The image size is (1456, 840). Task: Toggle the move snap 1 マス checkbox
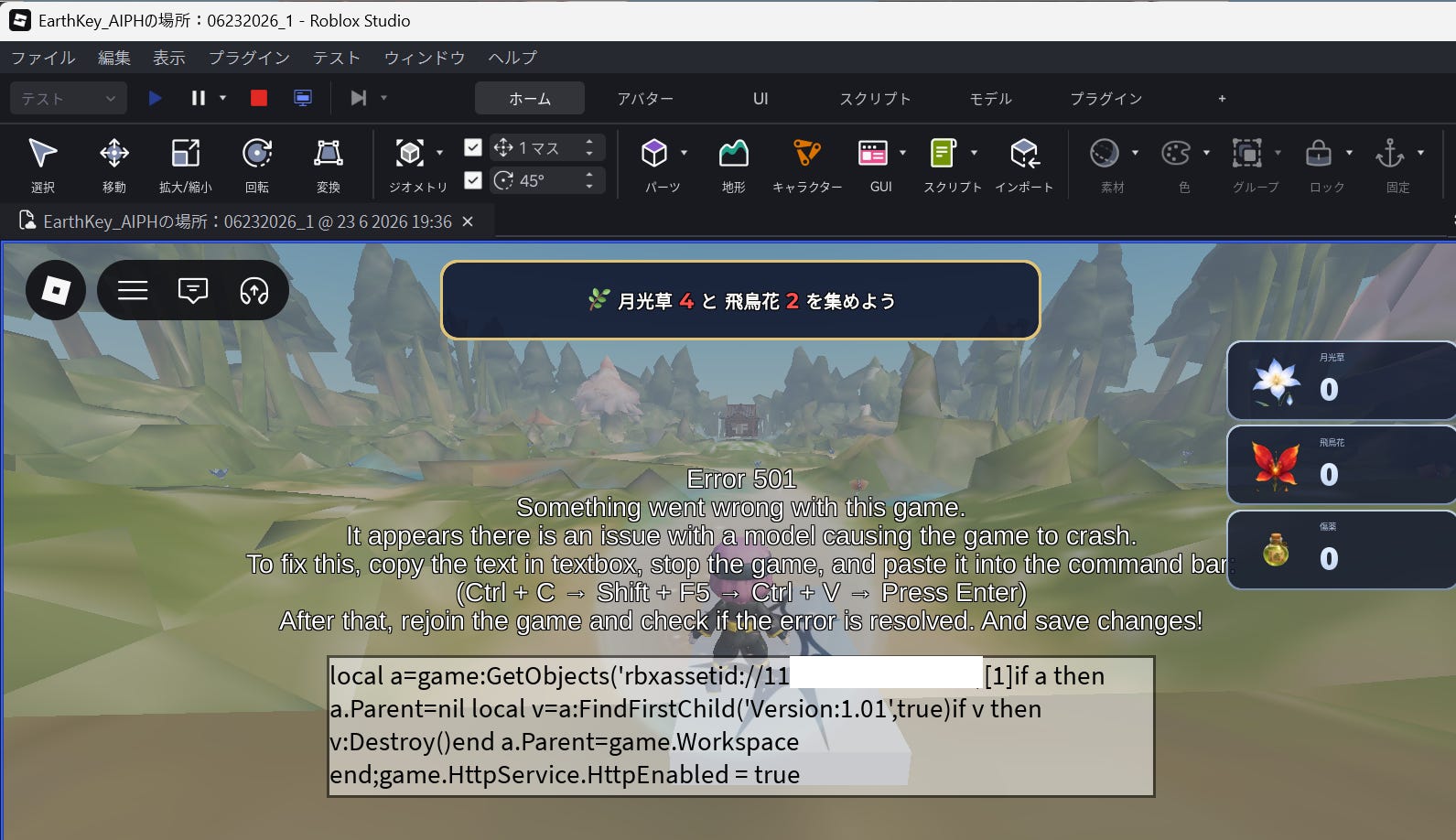click(x=473, y=147)
